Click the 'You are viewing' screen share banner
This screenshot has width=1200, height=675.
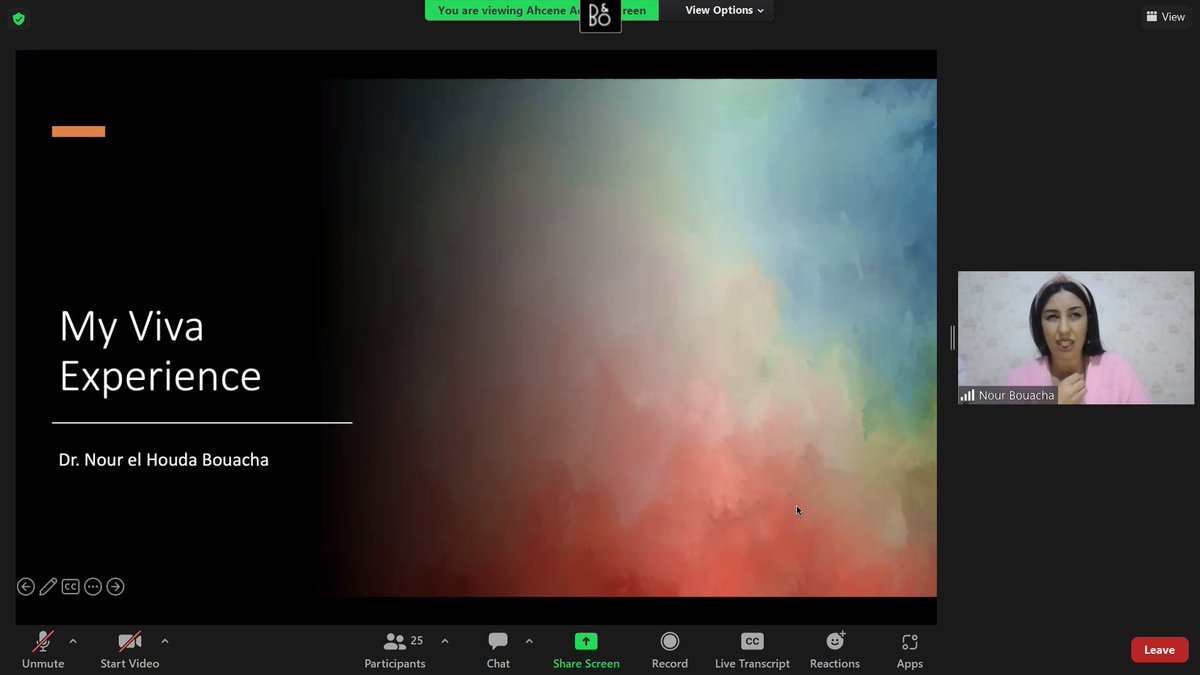(x=541, y=10)
